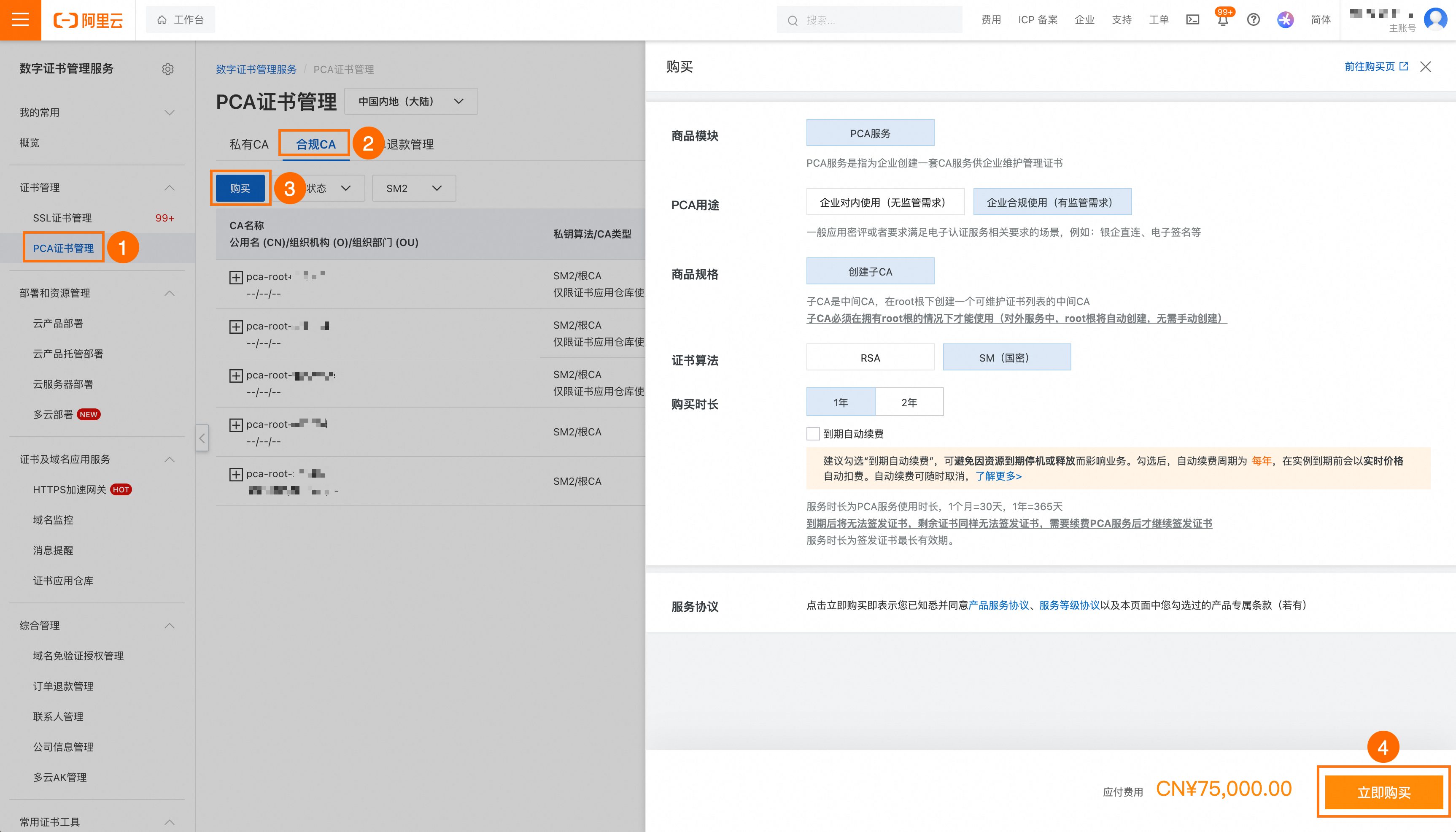Open the Cloud Shell terminal icon
This screenshot has height=832, width=1456.
coord(1192,20)
